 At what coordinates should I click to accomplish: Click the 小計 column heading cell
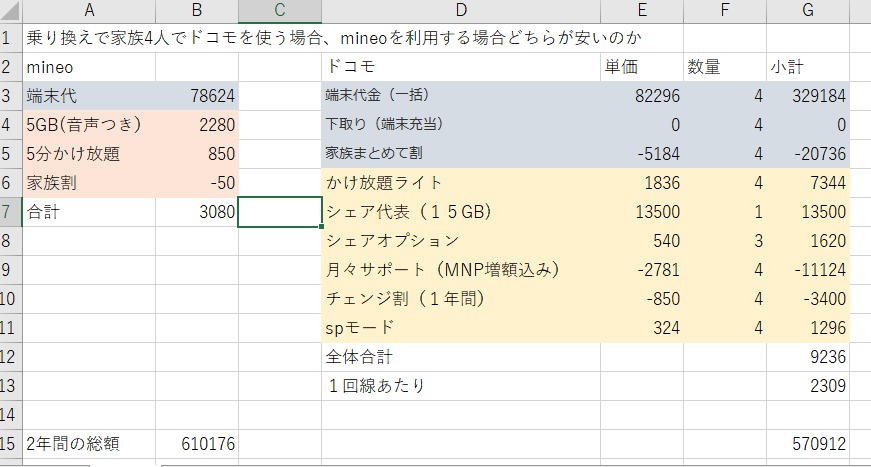(807, 67)
